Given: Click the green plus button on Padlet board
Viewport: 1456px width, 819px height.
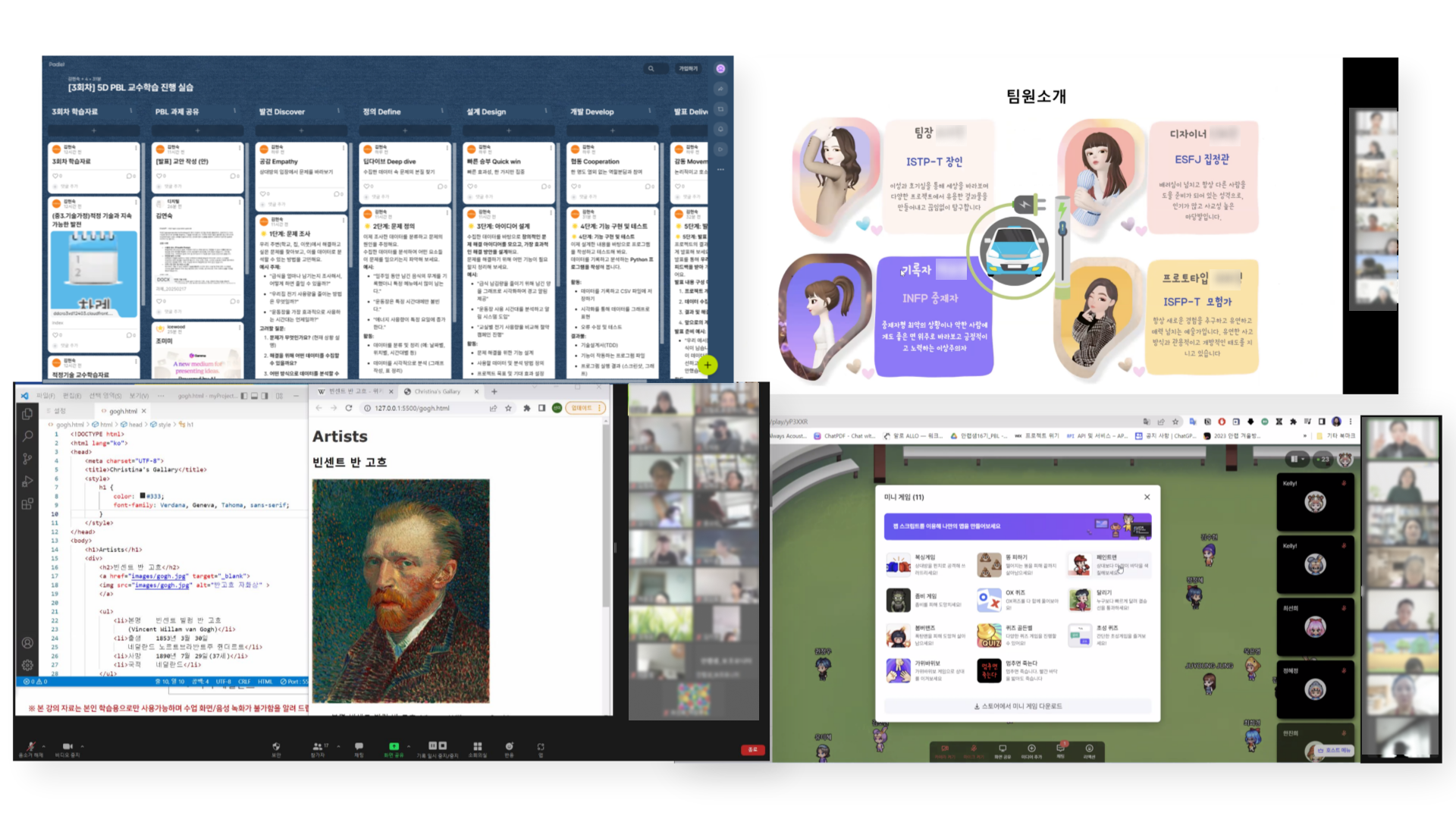Looking at the screenshot, I should (x=707, y=366).
